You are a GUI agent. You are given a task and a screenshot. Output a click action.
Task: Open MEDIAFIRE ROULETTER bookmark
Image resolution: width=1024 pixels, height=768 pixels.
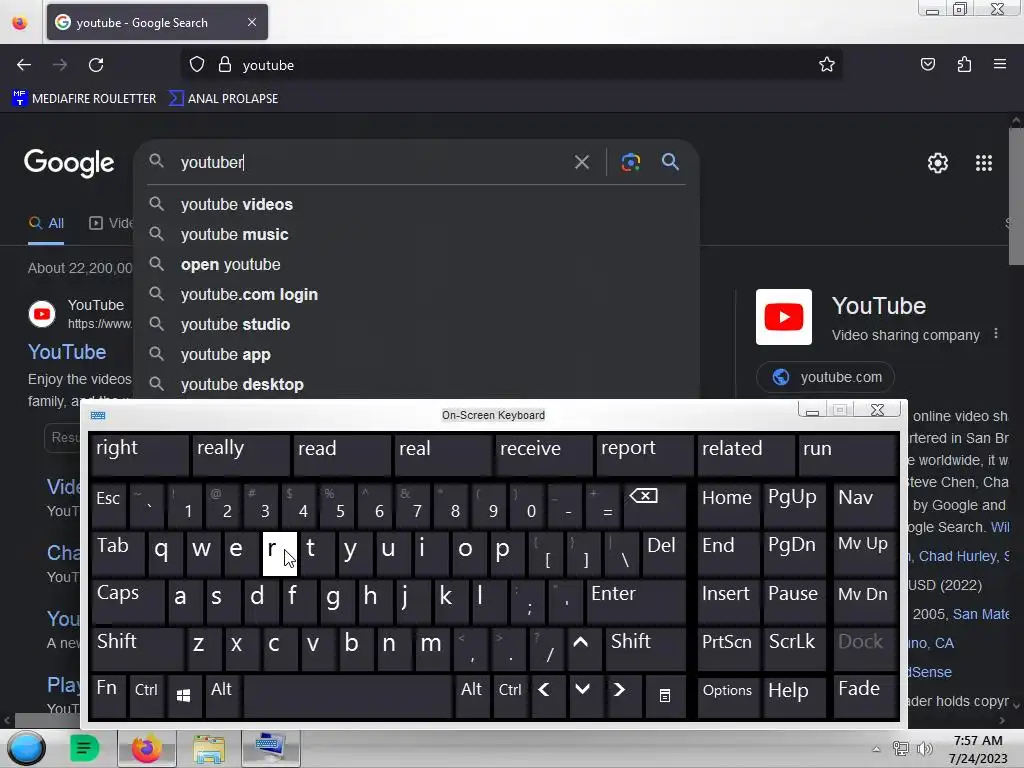84,99
